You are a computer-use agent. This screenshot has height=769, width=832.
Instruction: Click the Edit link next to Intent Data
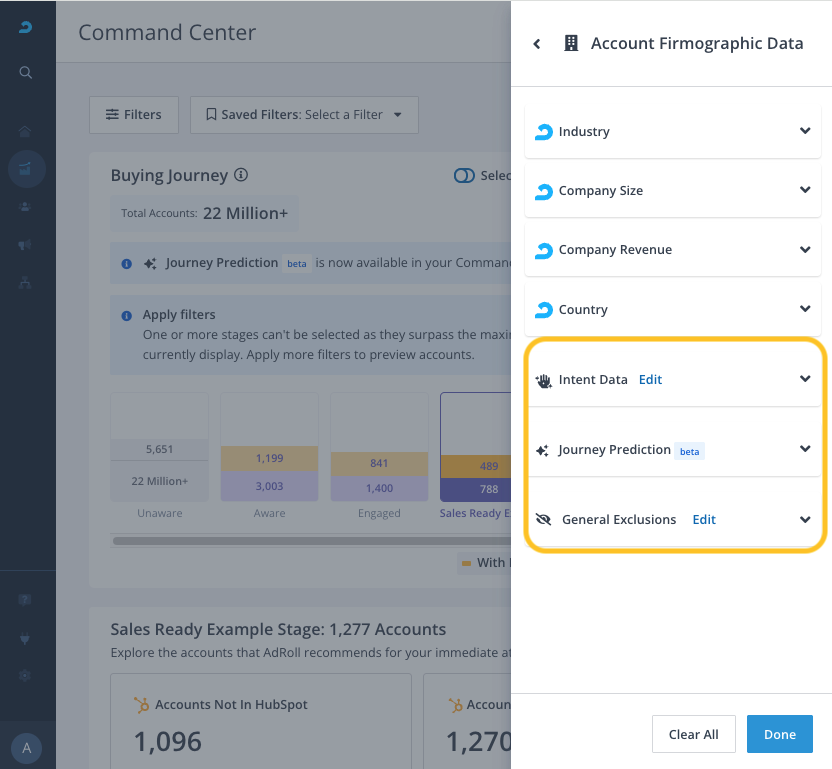pos(650,380)
